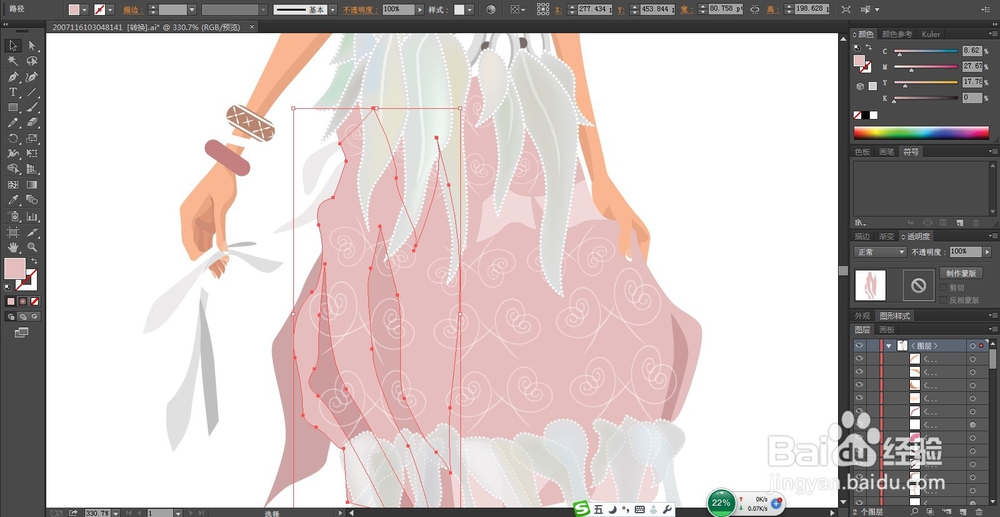Set toolbox paint mode to Gradient
The image size is (1000, 517).
click(x=23, y=301)
